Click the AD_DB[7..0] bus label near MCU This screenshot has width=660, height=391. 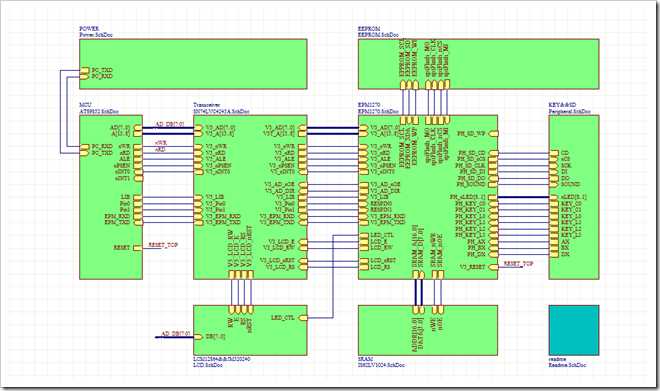pos(170,125)
